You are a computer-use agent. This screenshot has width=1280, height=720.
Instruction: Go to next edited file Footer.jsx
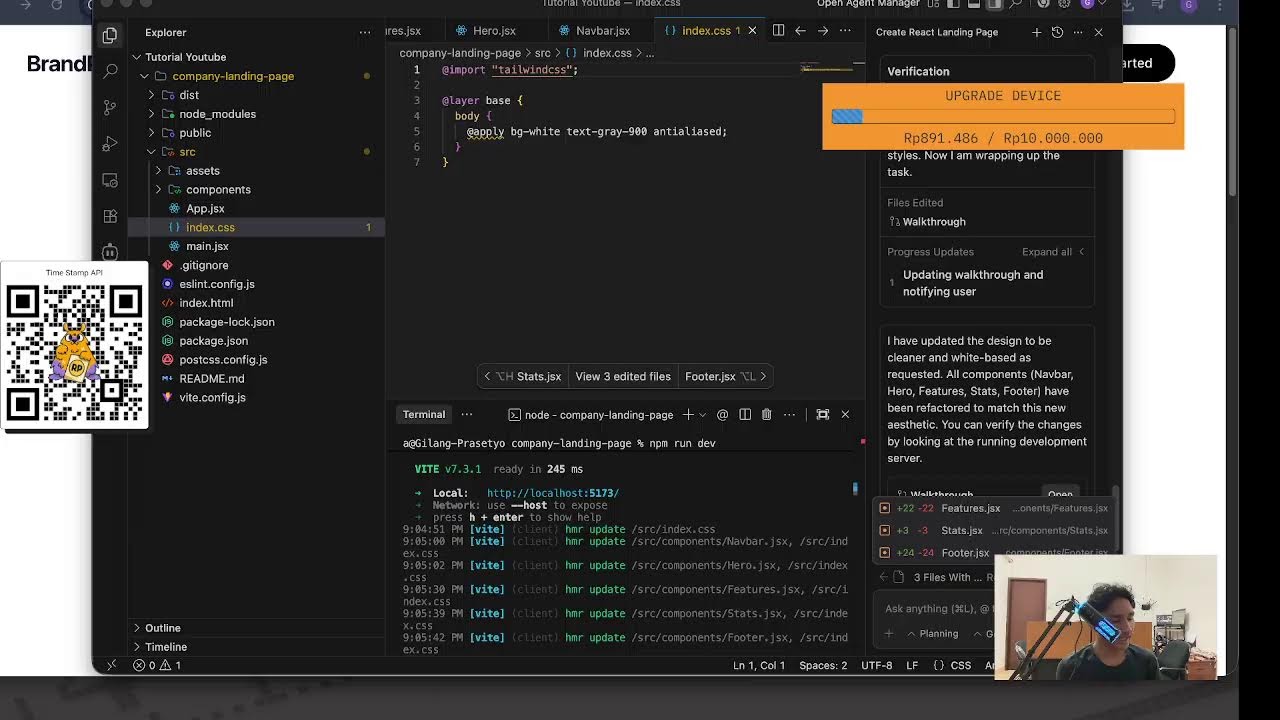click(x=725, y=377)
